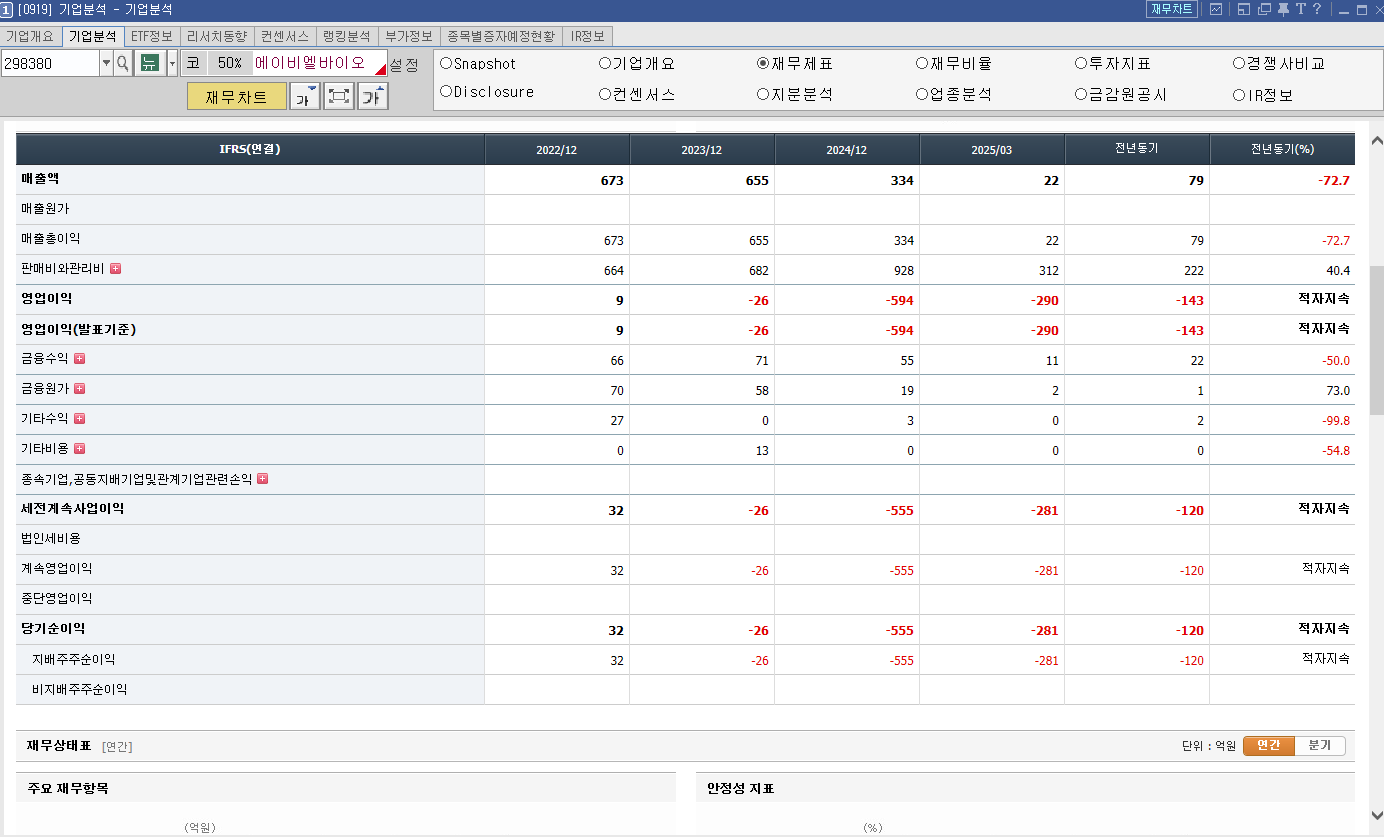Screen dimensions: 1384x837
Task: Switch to the ETF정보 tab
Action: click(152, 36)
